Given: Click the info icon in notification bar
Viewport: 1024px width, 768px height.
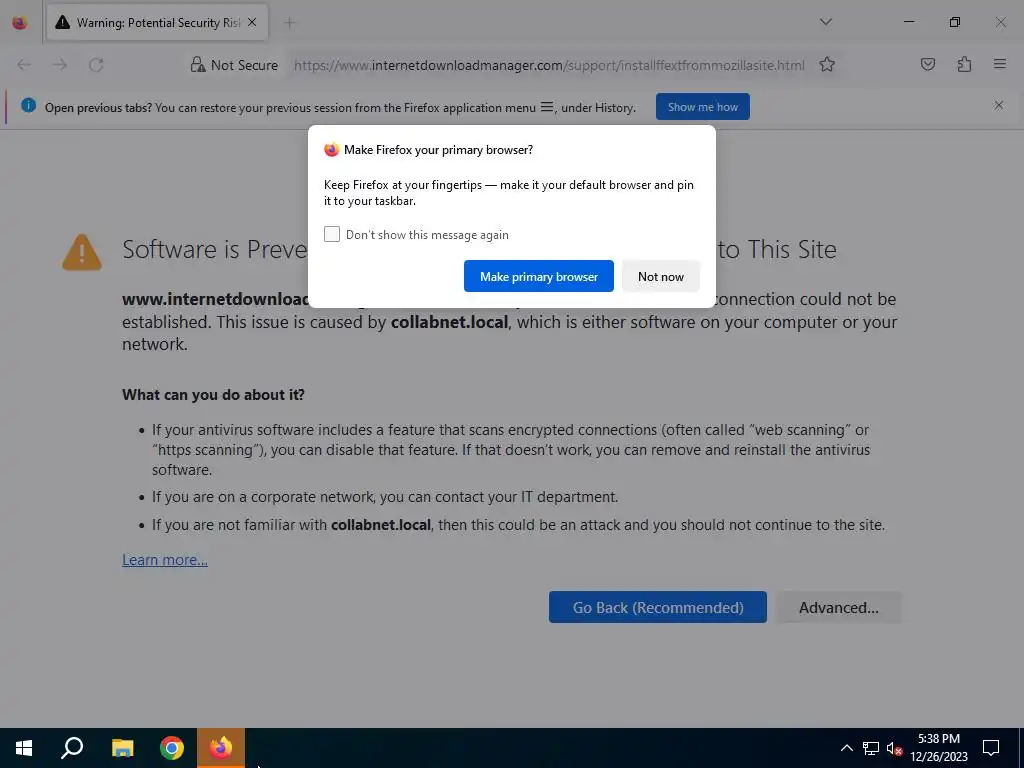Looking at the screenshot, I should pyautogui.click(x=28, y=105).
